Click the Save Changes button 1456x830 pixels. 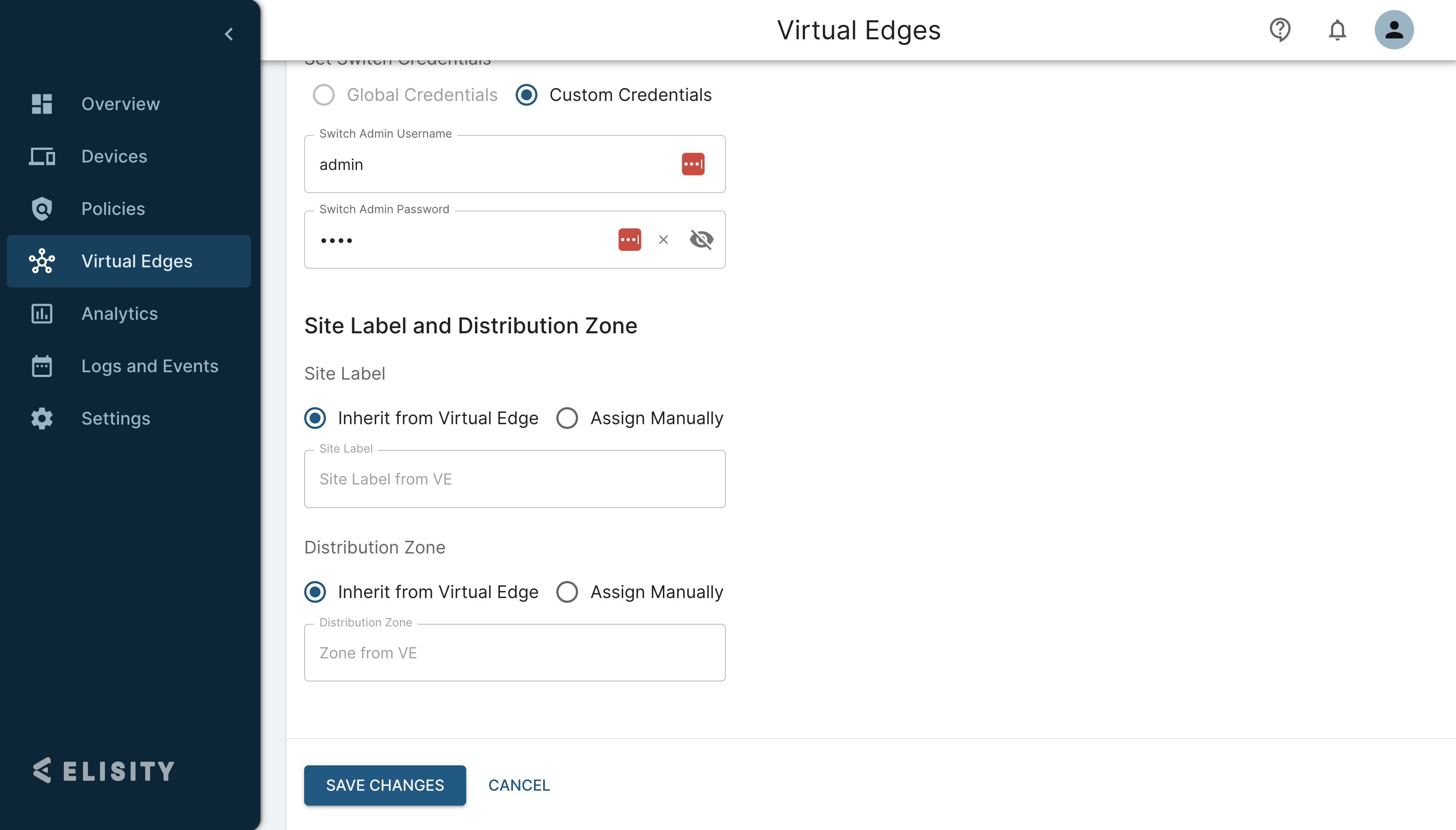point(385,785)
